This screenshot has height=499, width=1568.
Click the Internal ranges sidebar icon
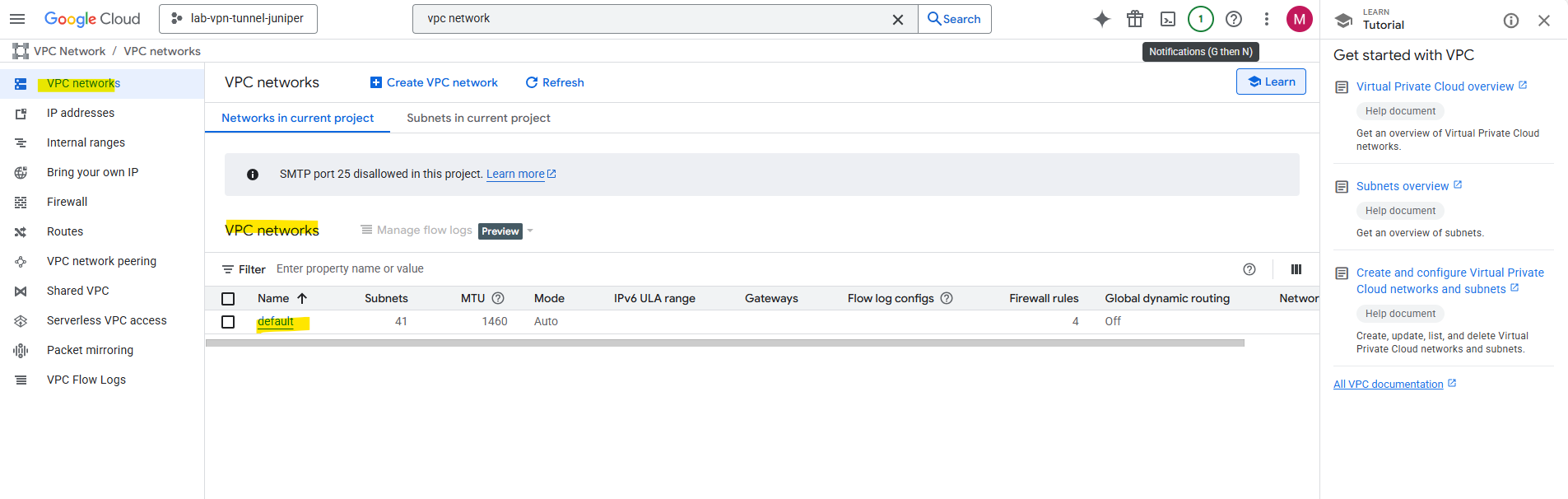coord(21,143)
